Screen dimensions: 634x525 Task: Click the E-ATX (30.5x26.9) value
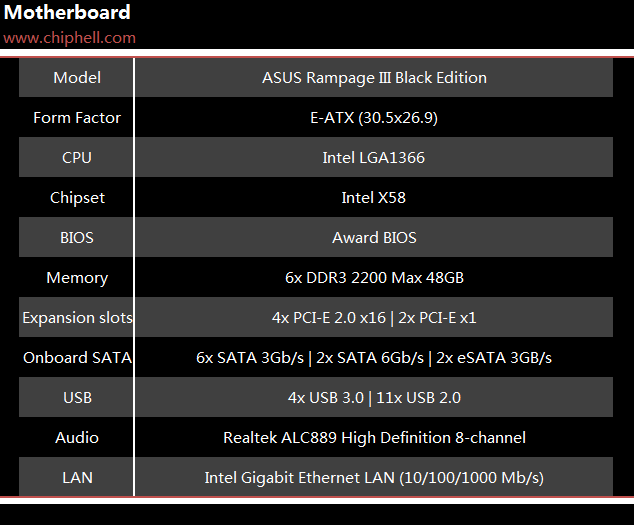pyautogui.click(x=374, y=118)
